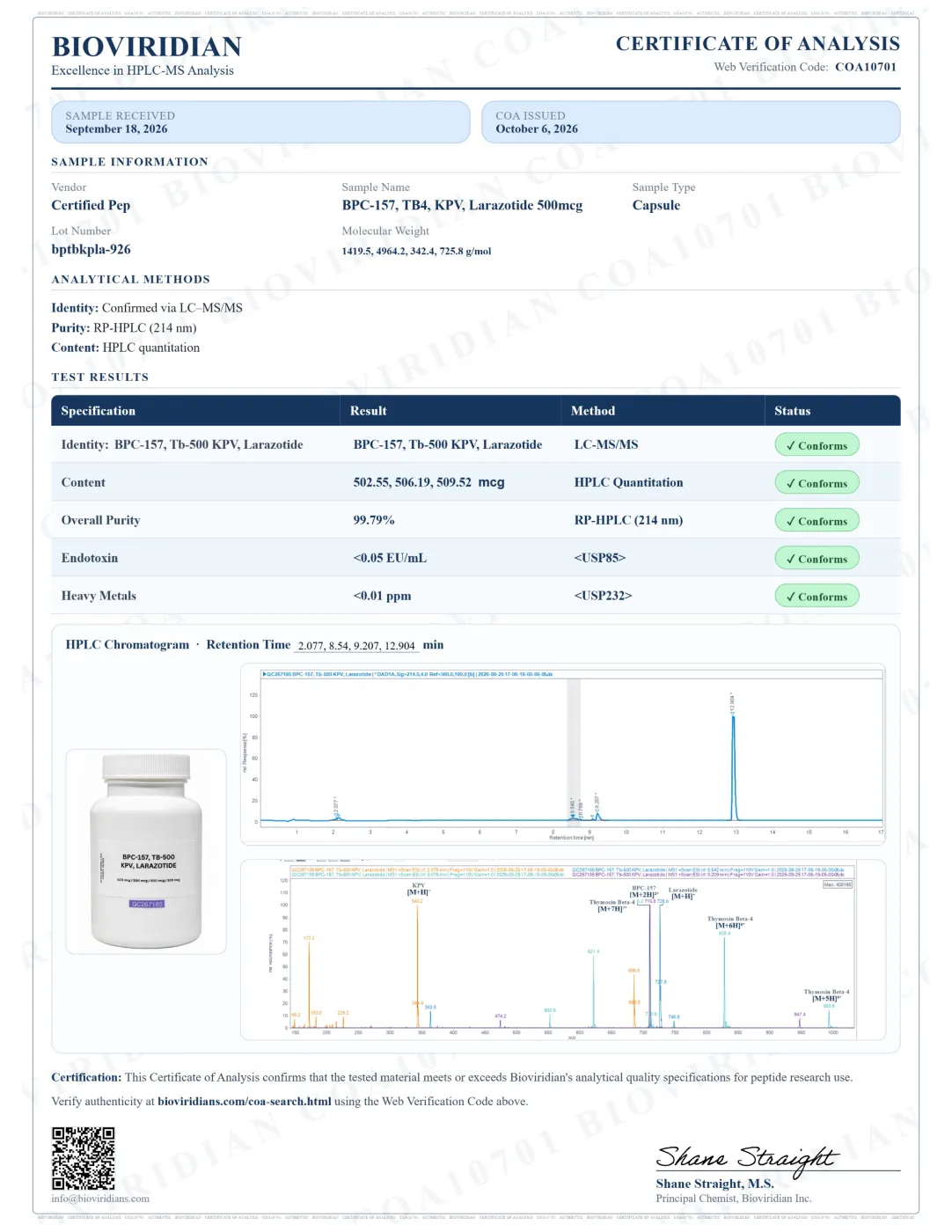Click the LC-MS/MS method cell
Viewport: 952px width, 1232px height.
click(606, 445)
